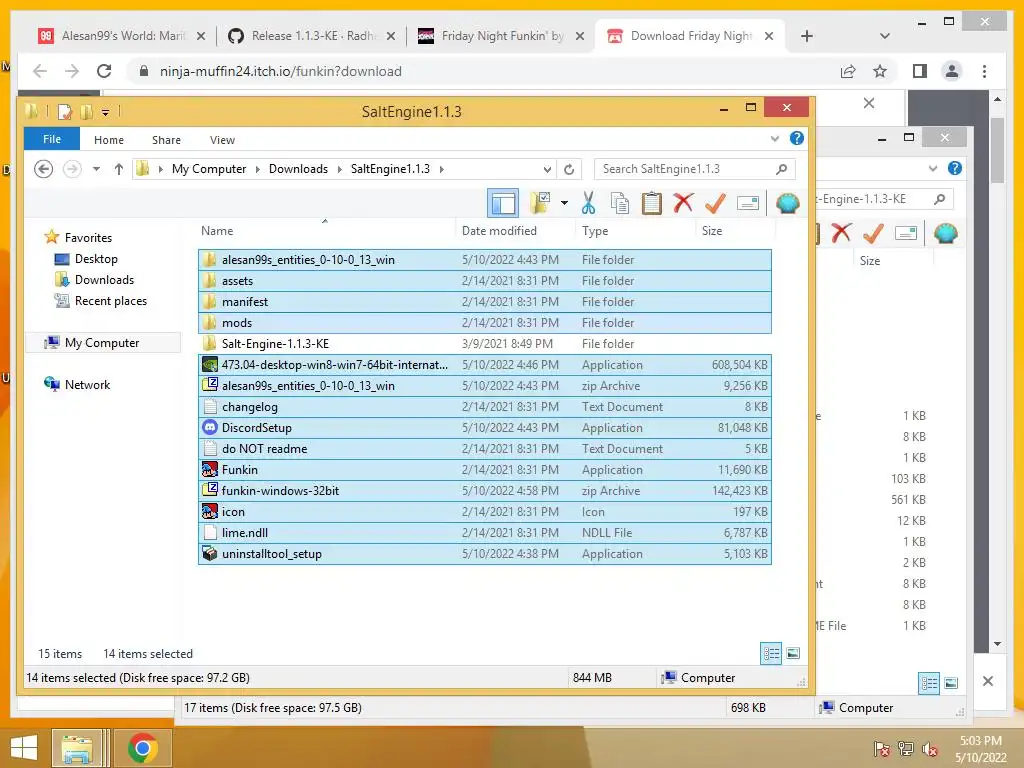The image size is (1024, 768).
Task: Open the recent locations dropdown arrow
Action: [x=96, y=169]
